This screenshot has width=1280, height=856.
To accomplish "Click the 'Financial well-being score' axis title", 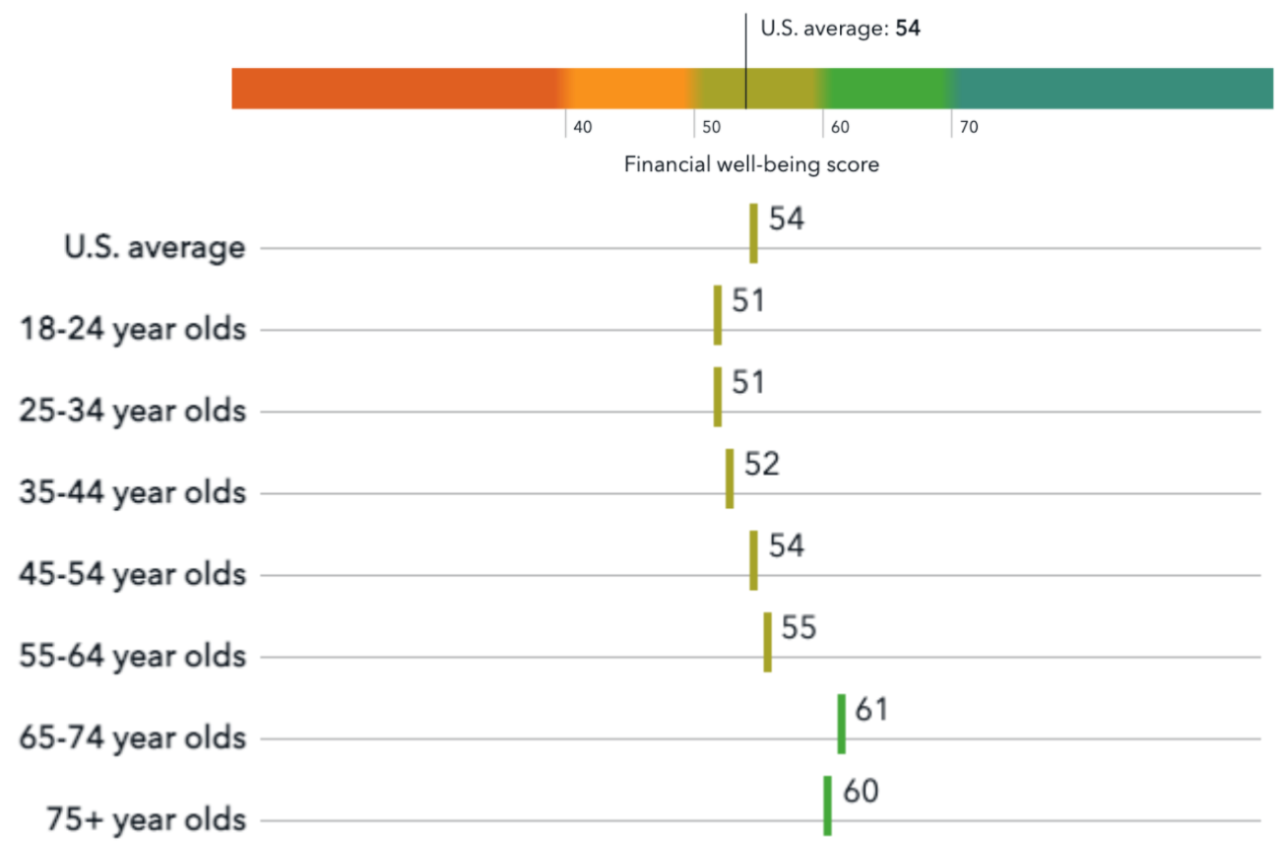I will coord(752,165).
